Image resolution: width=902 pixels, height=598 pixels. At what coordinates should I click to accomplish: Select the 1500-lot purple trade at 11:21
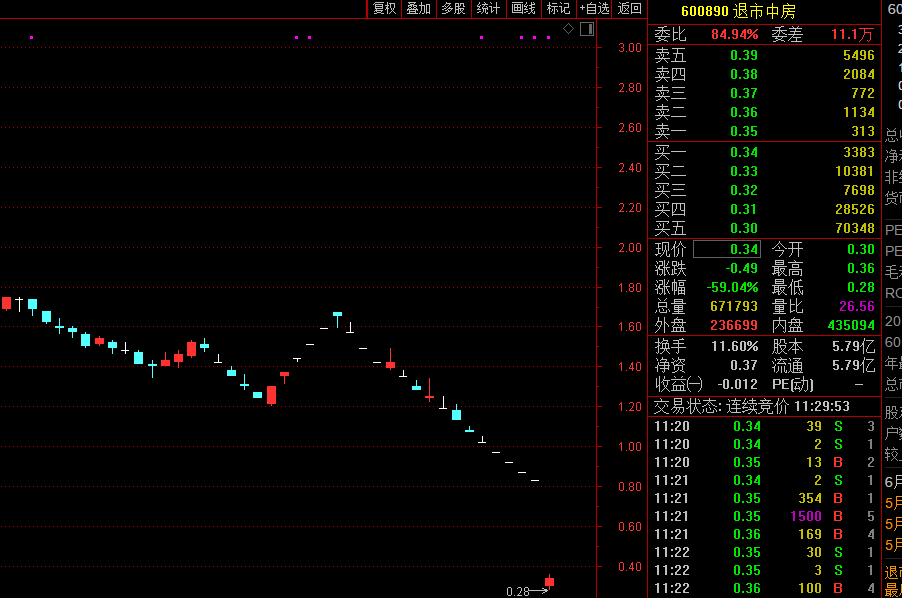805,516
